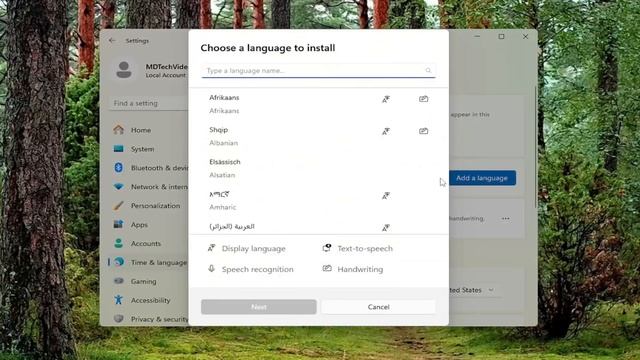Click the Text-to-speech legend icon

click(327, 248)
